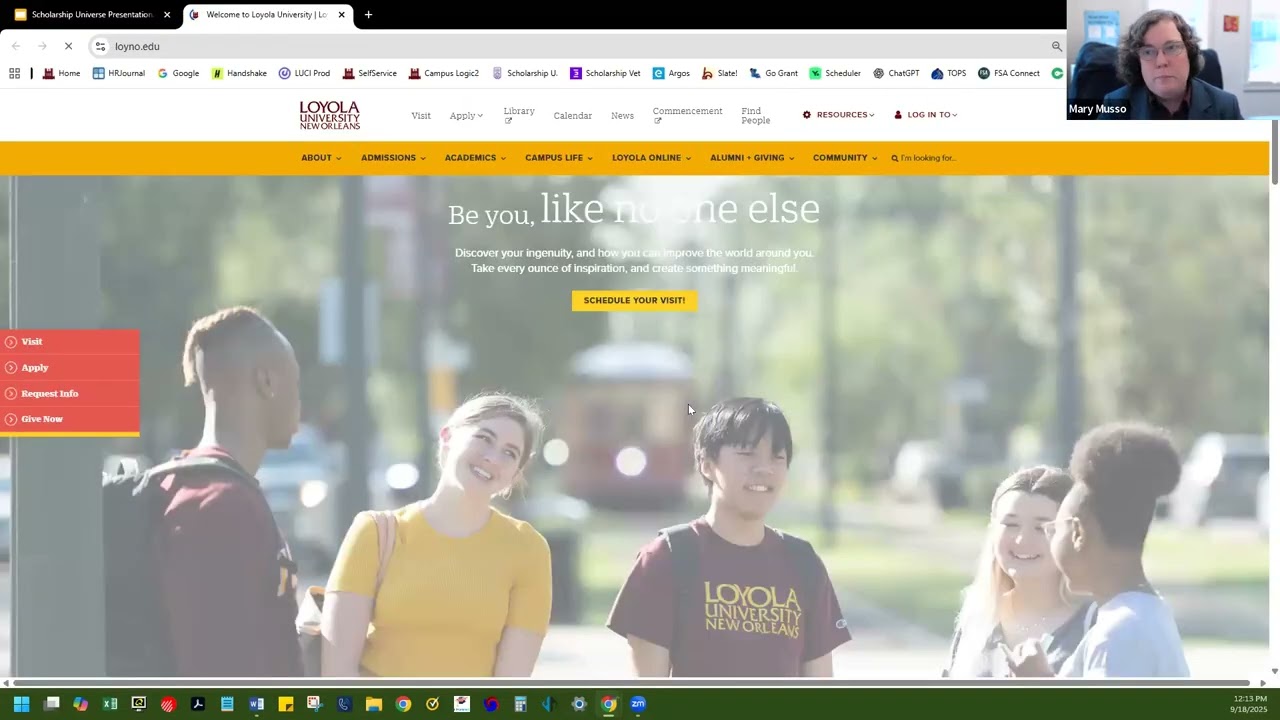
Task: Expand the Loyola Online menu
Action: tap(651, 158)
